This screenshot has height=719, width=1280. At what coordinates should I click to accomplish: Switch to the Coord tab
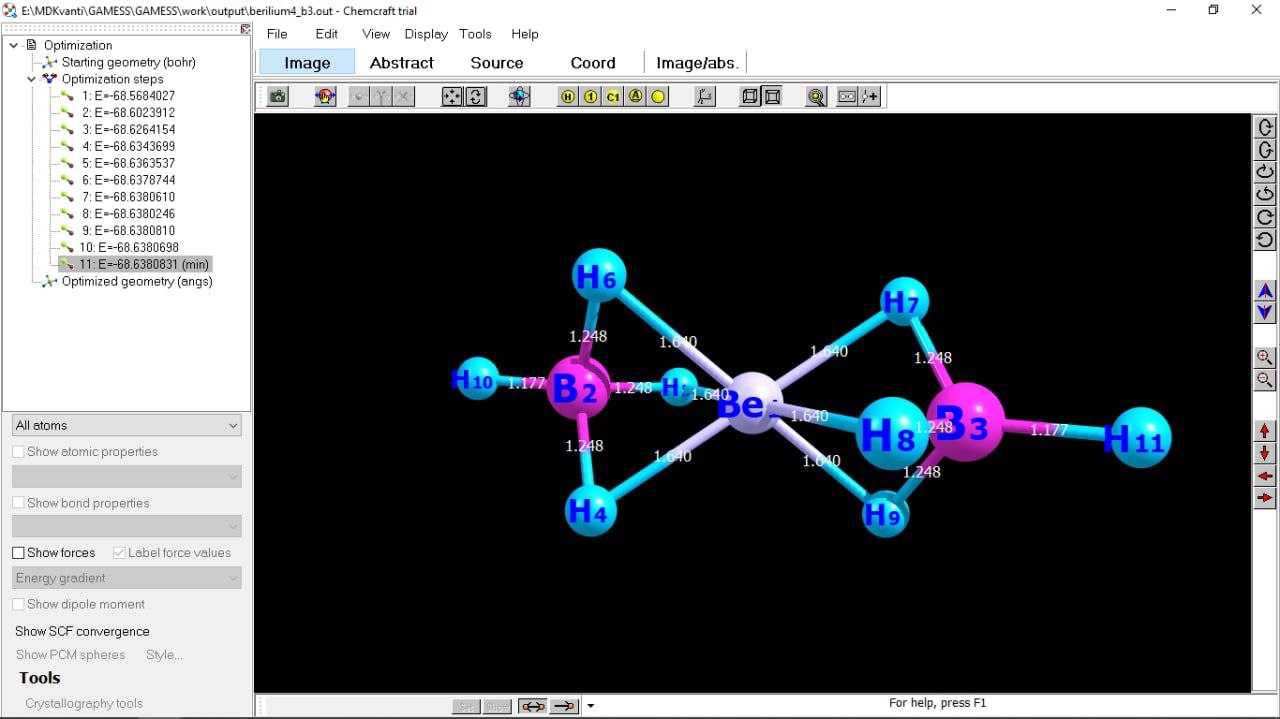click(x=593, y=63)
